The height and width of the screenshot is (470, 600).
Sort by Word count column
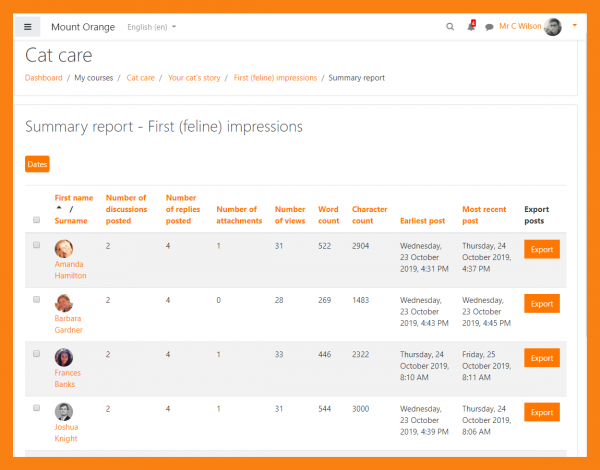click(328, 214)
